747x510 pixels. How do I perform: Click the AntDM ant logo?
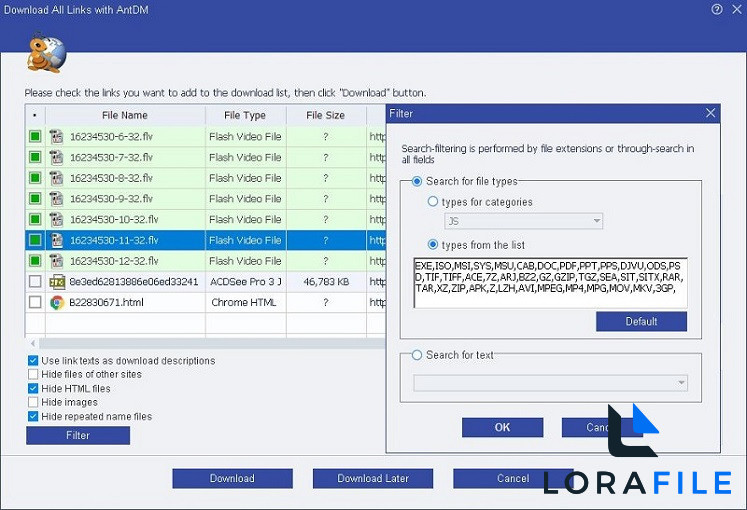tap(46, 53)
